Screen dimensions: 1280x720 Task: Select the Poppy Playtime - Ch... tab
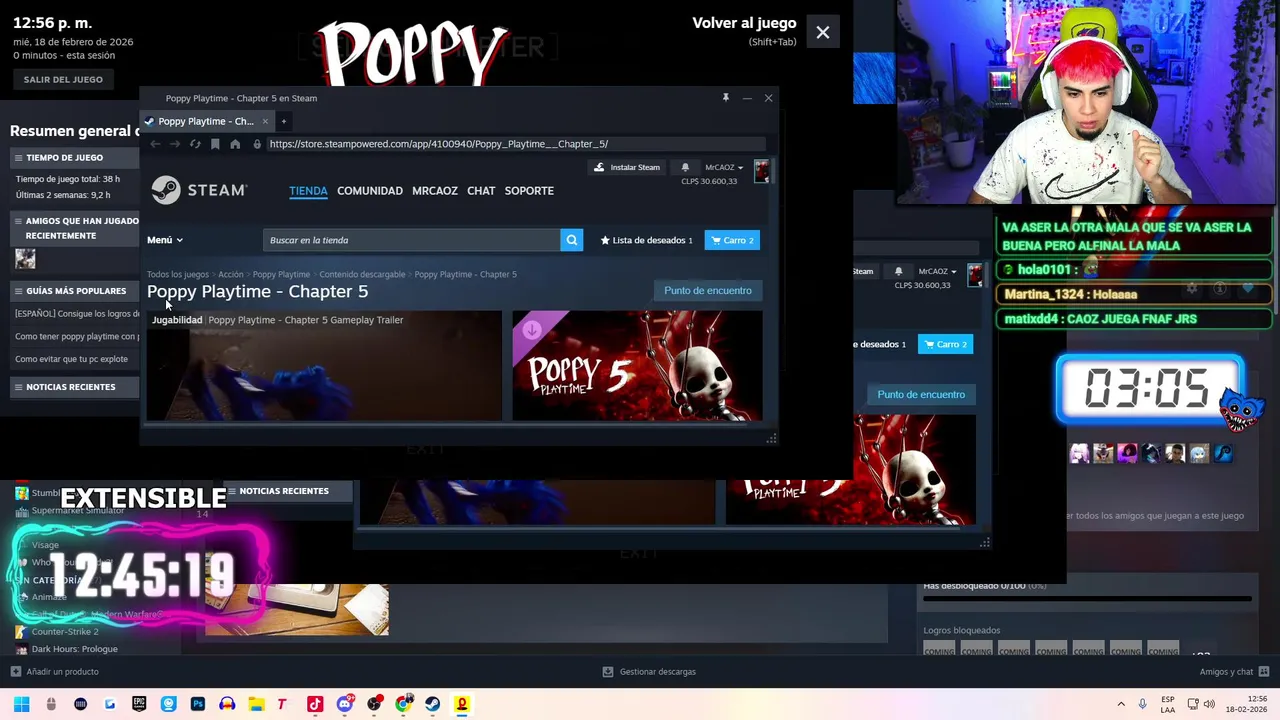(x=206, y=121)
